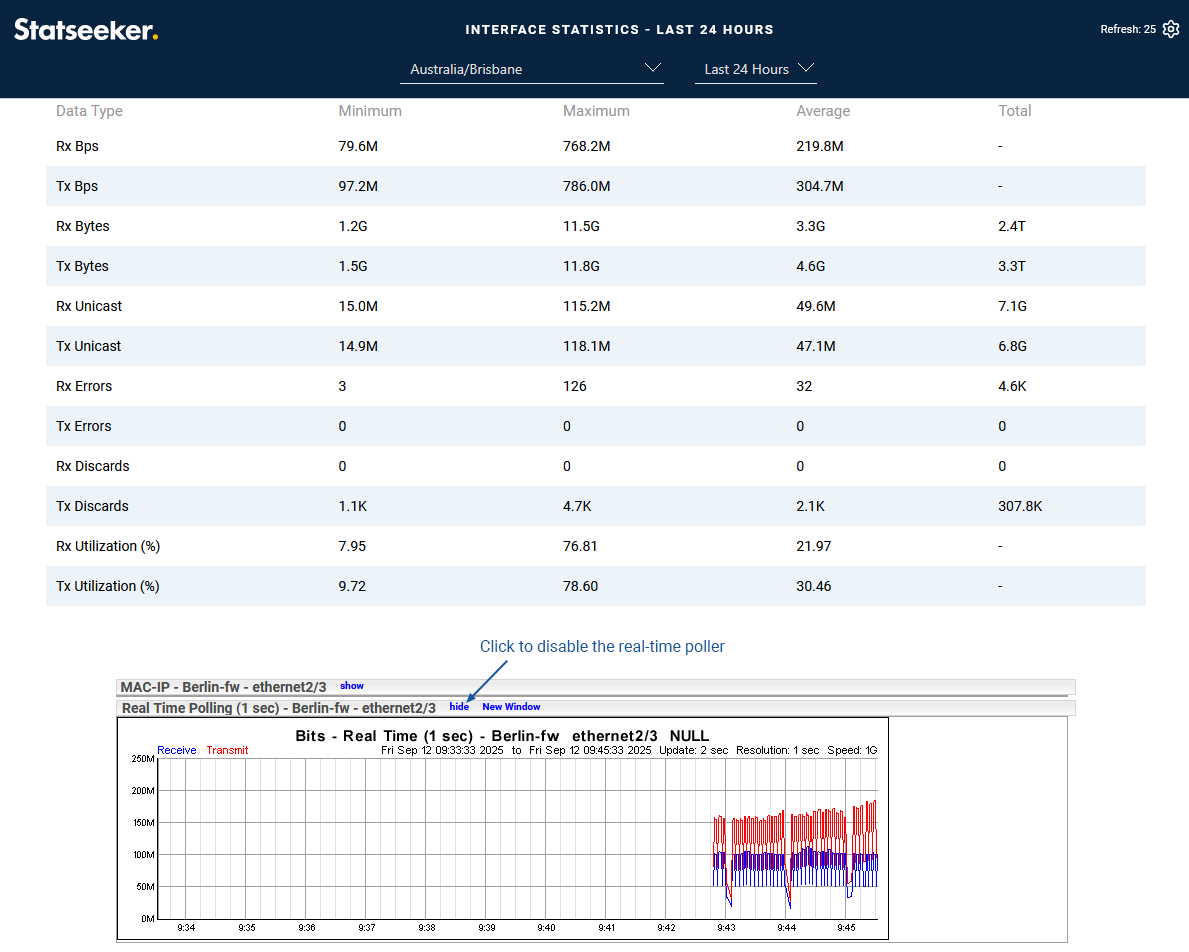
Task: Click the Real Time Polling section title
Action: [278, 708]
